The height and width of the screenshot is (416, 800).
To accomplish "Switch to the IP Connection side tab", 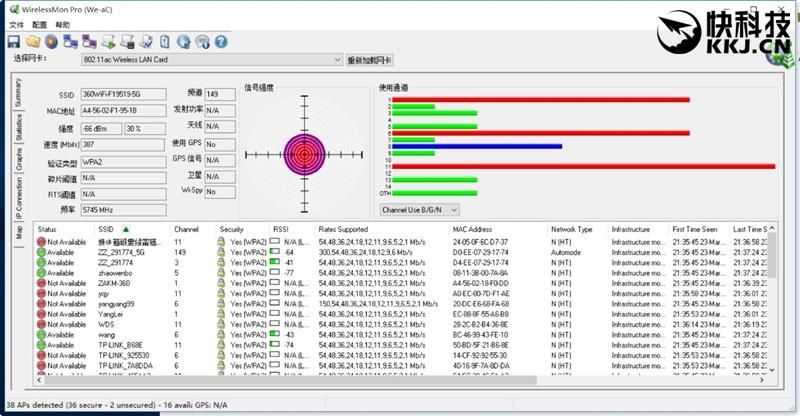I will pos(18,198).
